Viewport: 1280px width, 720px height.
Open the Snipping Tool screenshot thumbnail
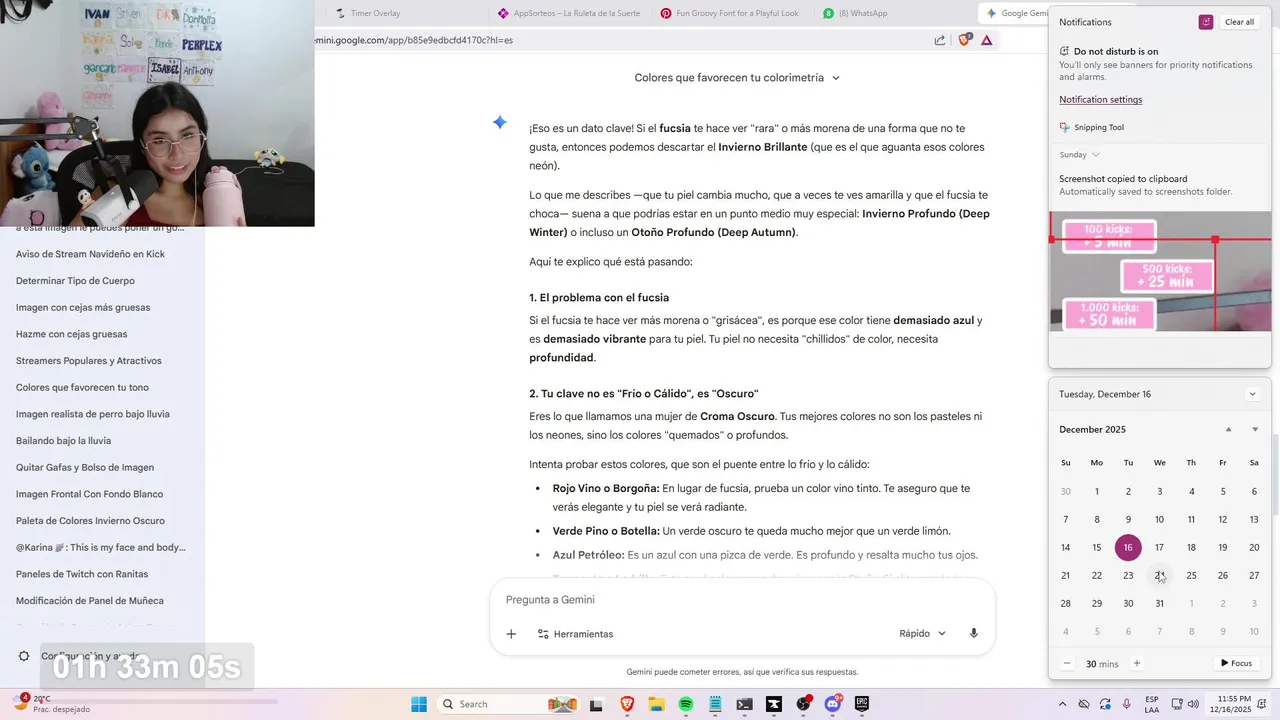[x=1160, y=271]
